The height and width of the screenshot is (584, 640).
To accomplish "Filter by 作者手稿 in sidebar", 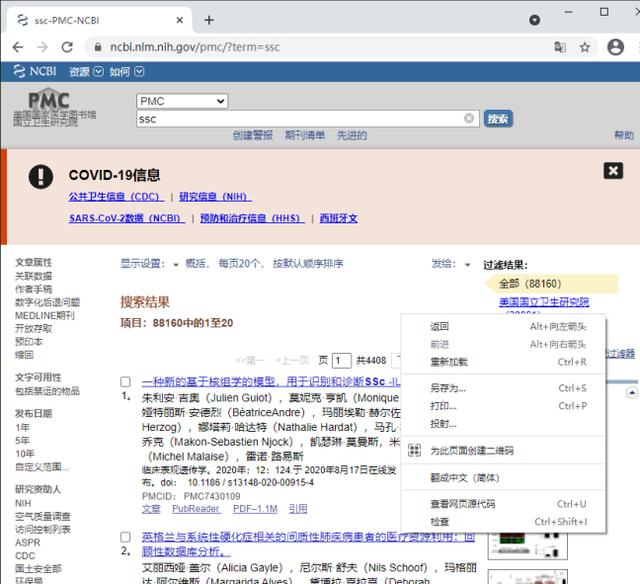I will tap(33, 289).
